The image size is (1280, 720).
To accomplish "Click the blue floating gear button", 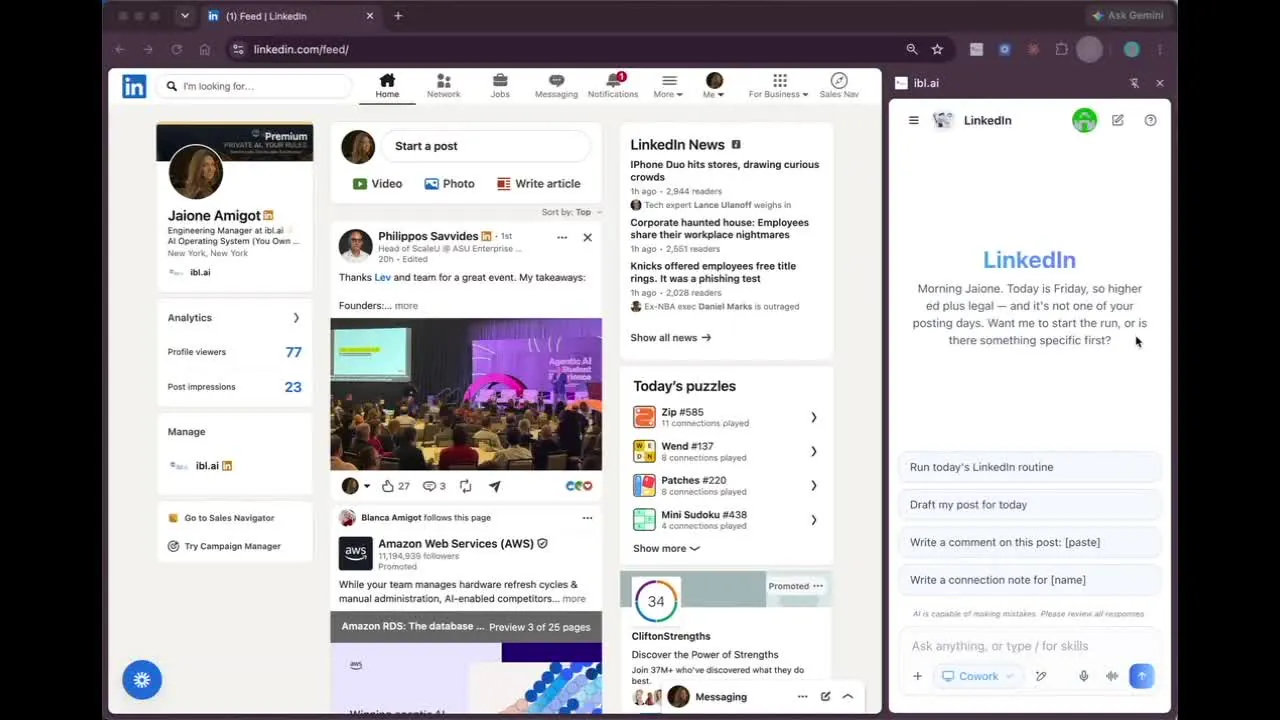I will pos(142,680).
